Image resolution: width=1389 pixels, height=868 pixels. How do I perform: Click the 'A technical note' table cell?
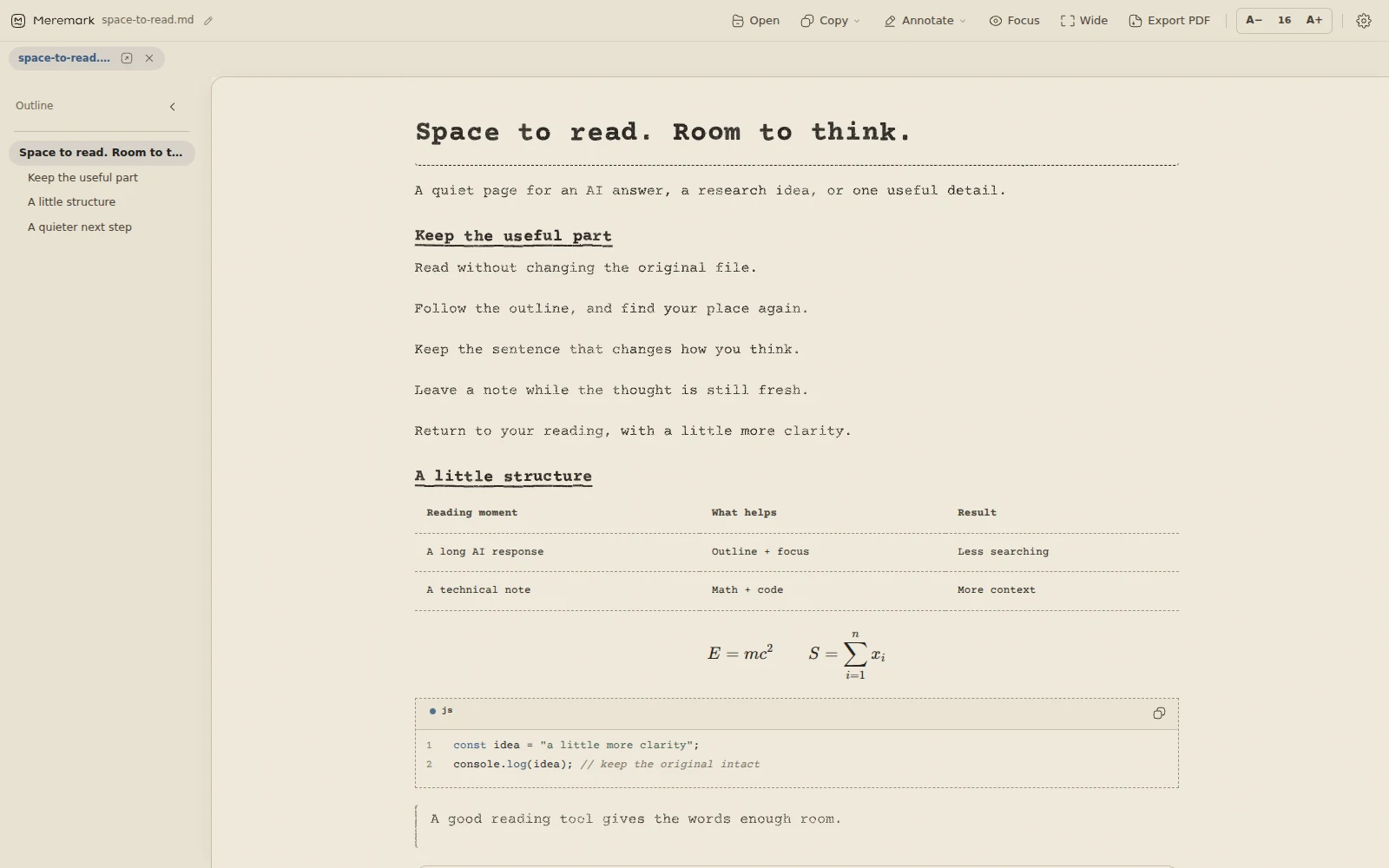pyautogui.click(x=478, y=590)
